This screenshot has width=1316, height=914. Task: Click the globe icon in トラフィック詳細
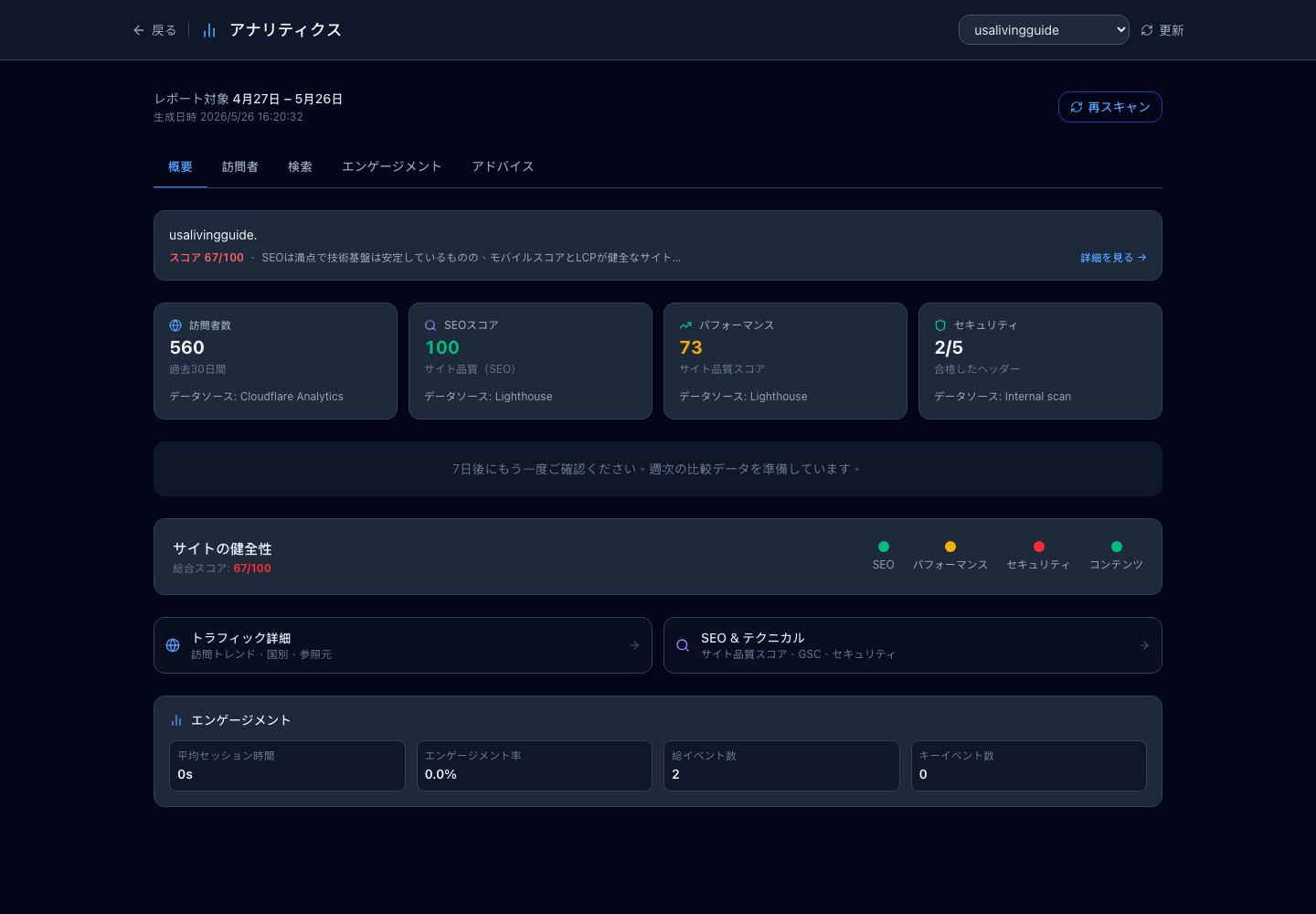pyautogui.click(x=173, y=645)
